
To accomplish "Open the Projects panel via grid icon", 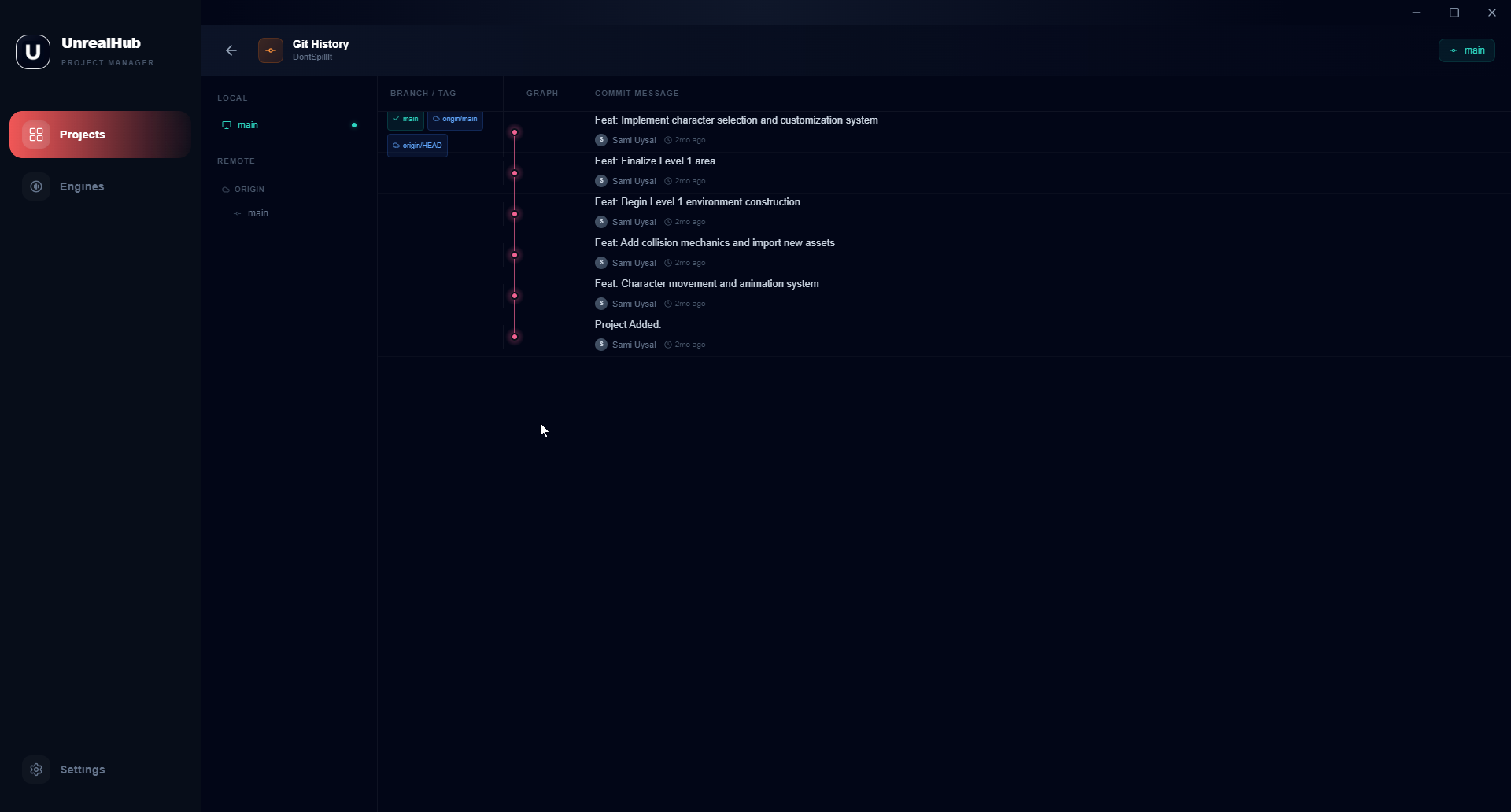I will [36, 135].
